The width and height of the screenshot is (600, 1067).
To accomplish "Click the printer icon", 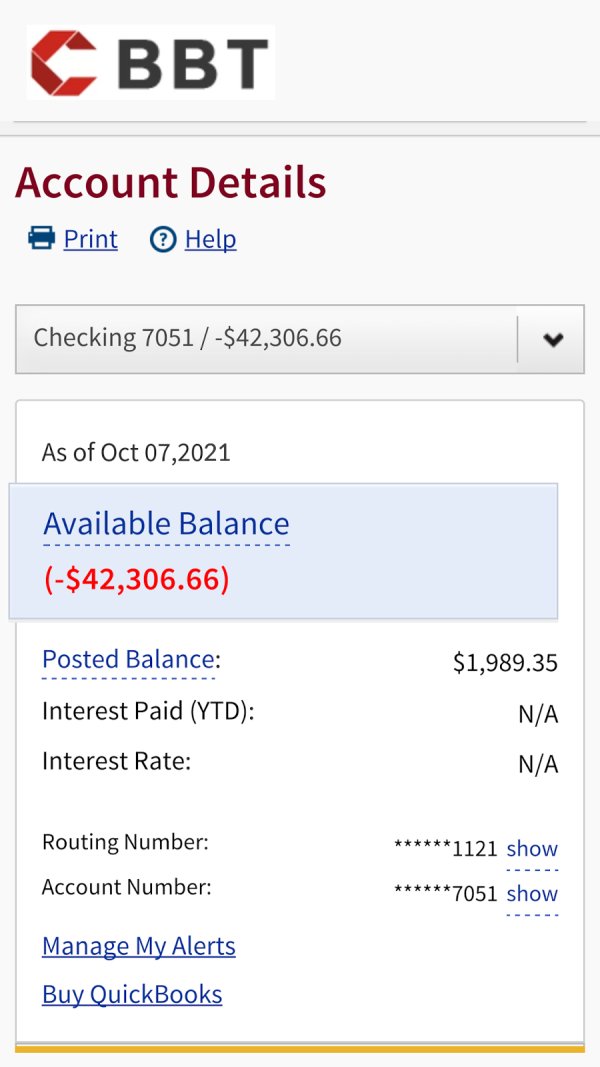I will (41, 238).
